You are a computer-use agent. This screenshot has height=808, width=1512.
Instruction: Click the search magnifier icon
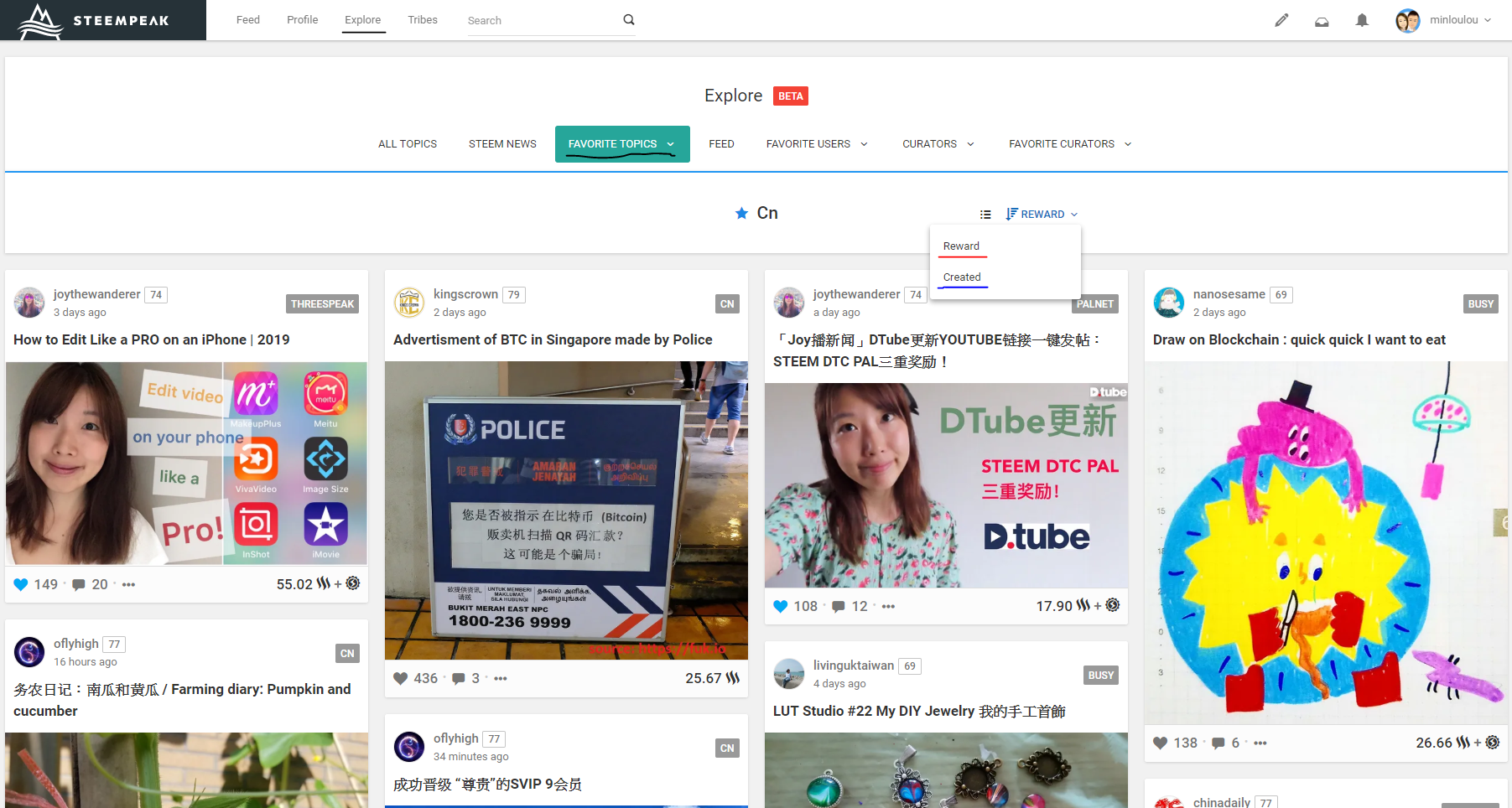629,20
